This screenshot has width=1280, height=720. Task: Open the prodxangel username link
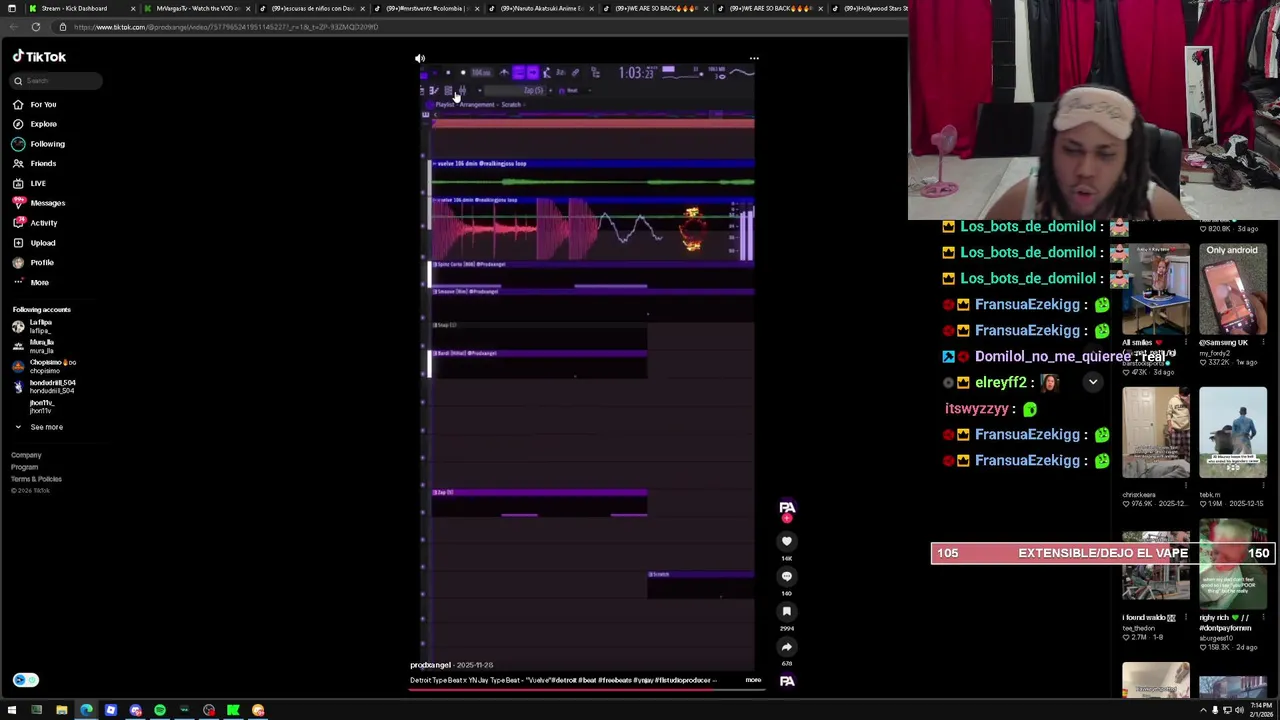(430, 665)
